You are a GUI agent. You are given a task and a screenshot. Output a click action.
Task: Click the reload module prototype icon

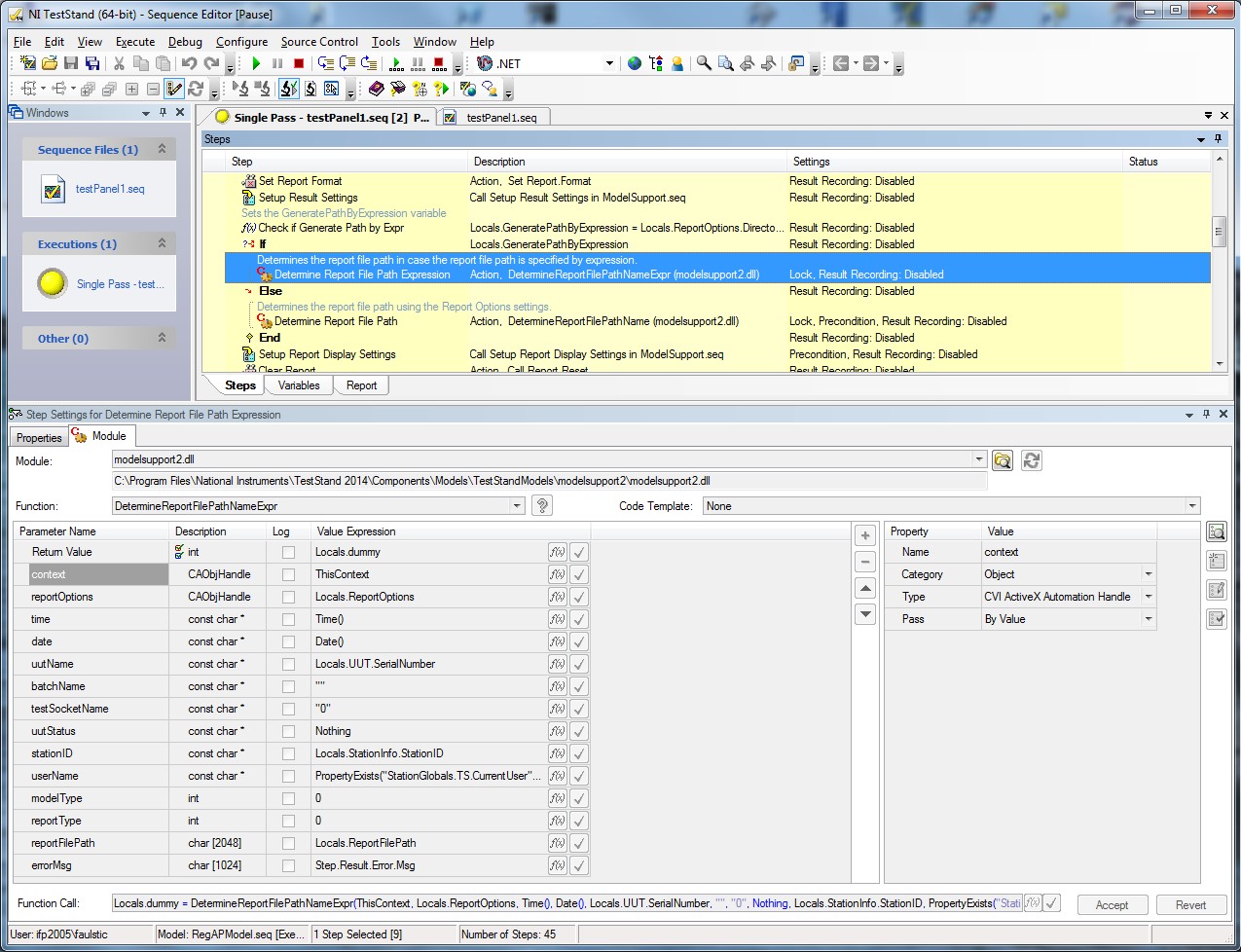[x=1032, y=460]
